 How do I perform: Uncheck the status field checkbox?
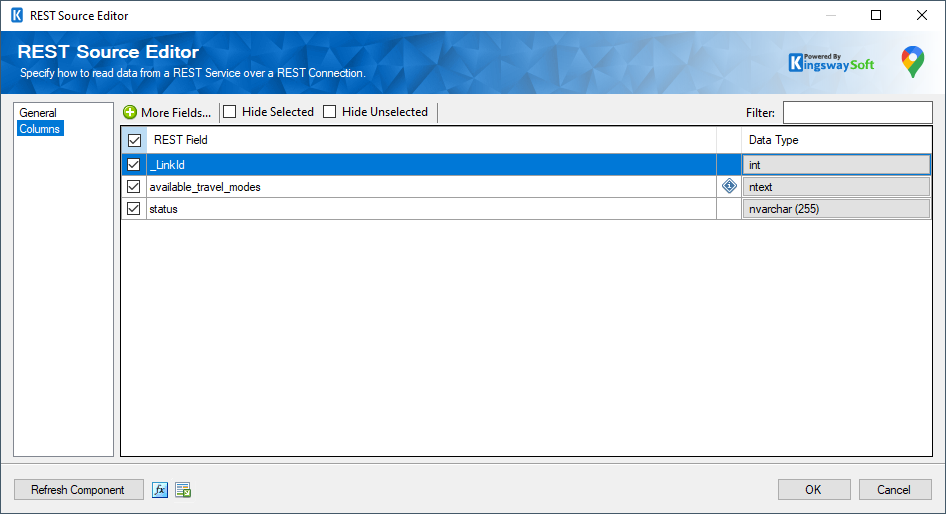tap(134, 209)
